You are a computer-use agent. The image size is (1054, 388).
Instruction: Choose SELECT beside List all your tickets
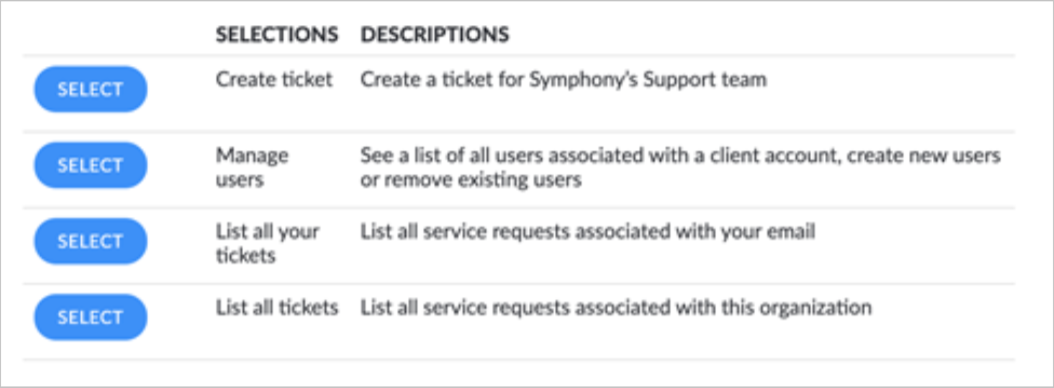(x=90, y=241)
